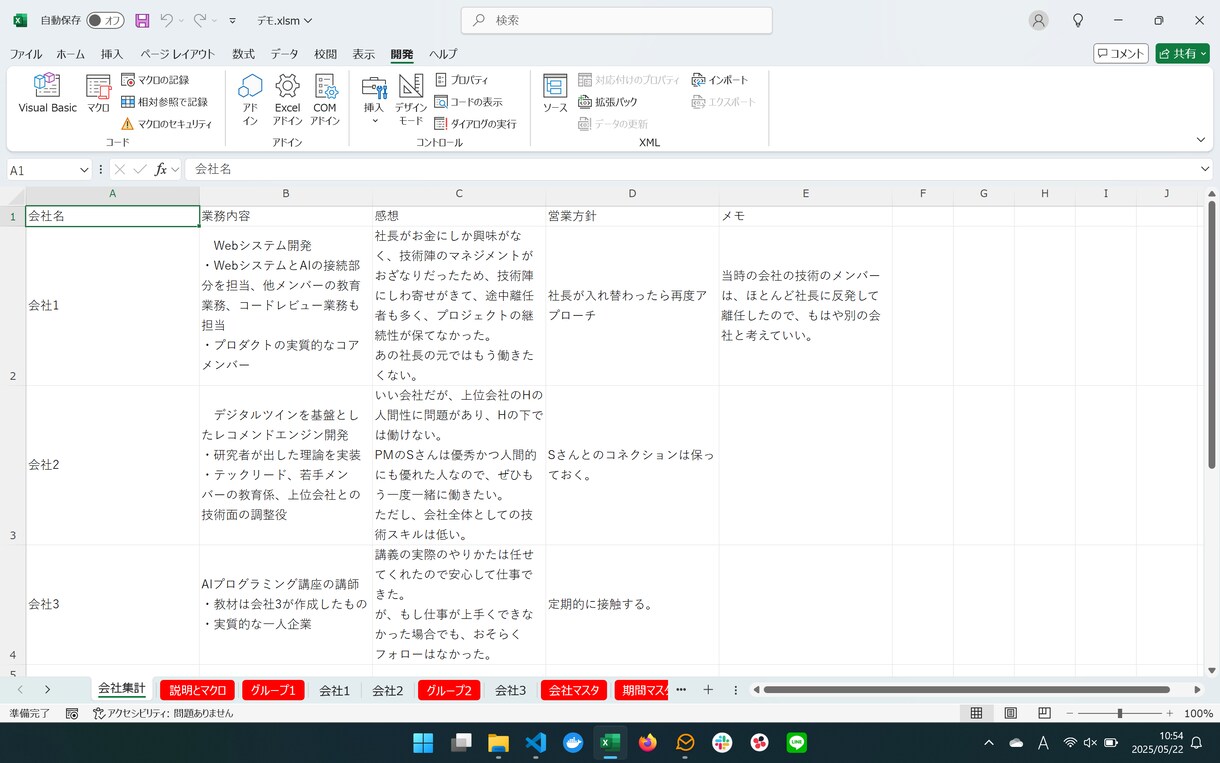The height and width of the screenshot is (763, 1220).
Task: Open the Insert controls (挿入) dropdown
Action: point(374,100)
